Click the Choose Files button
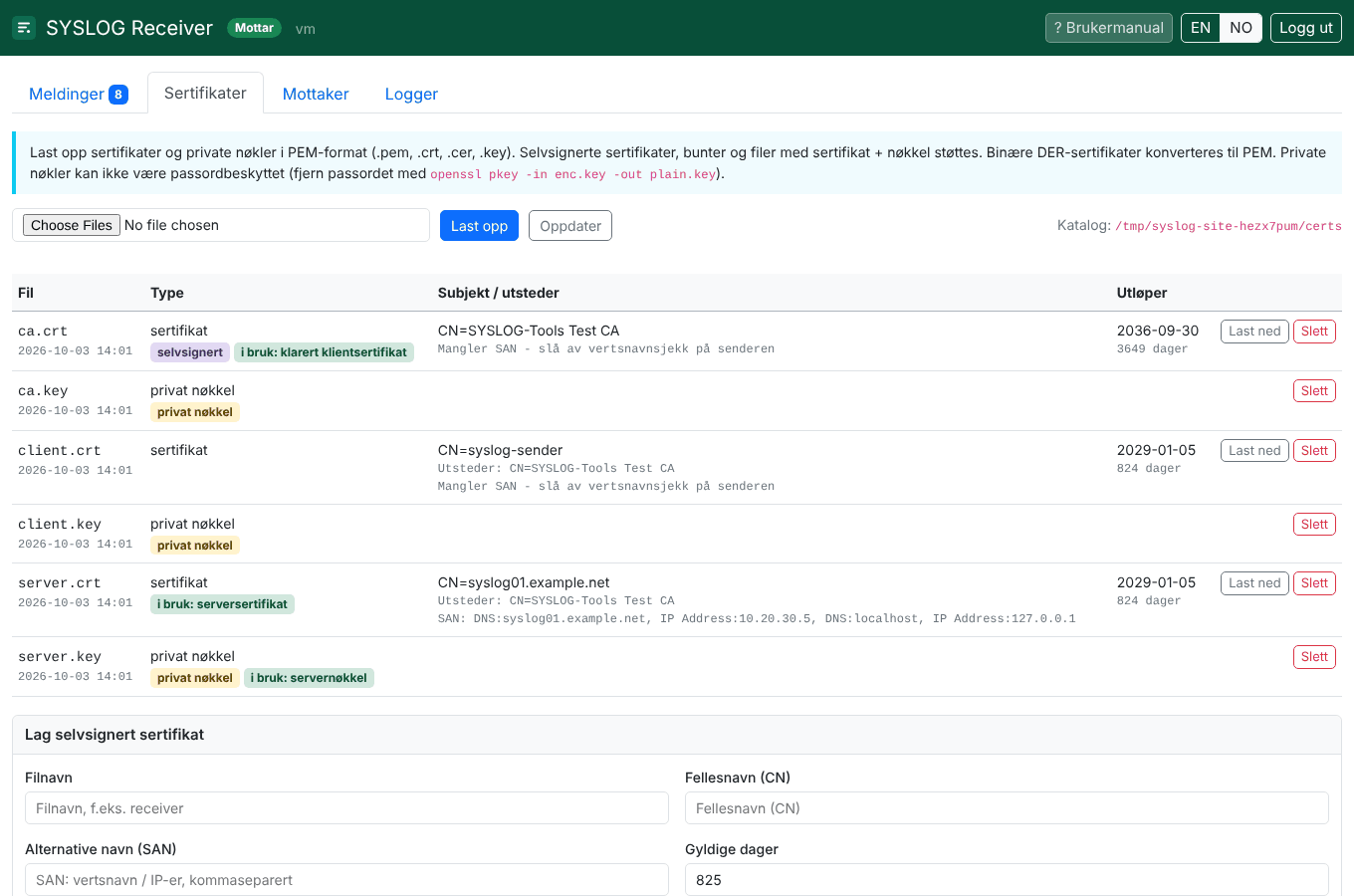This screenshot has height=896, width=1354. (x=72, y=225)
